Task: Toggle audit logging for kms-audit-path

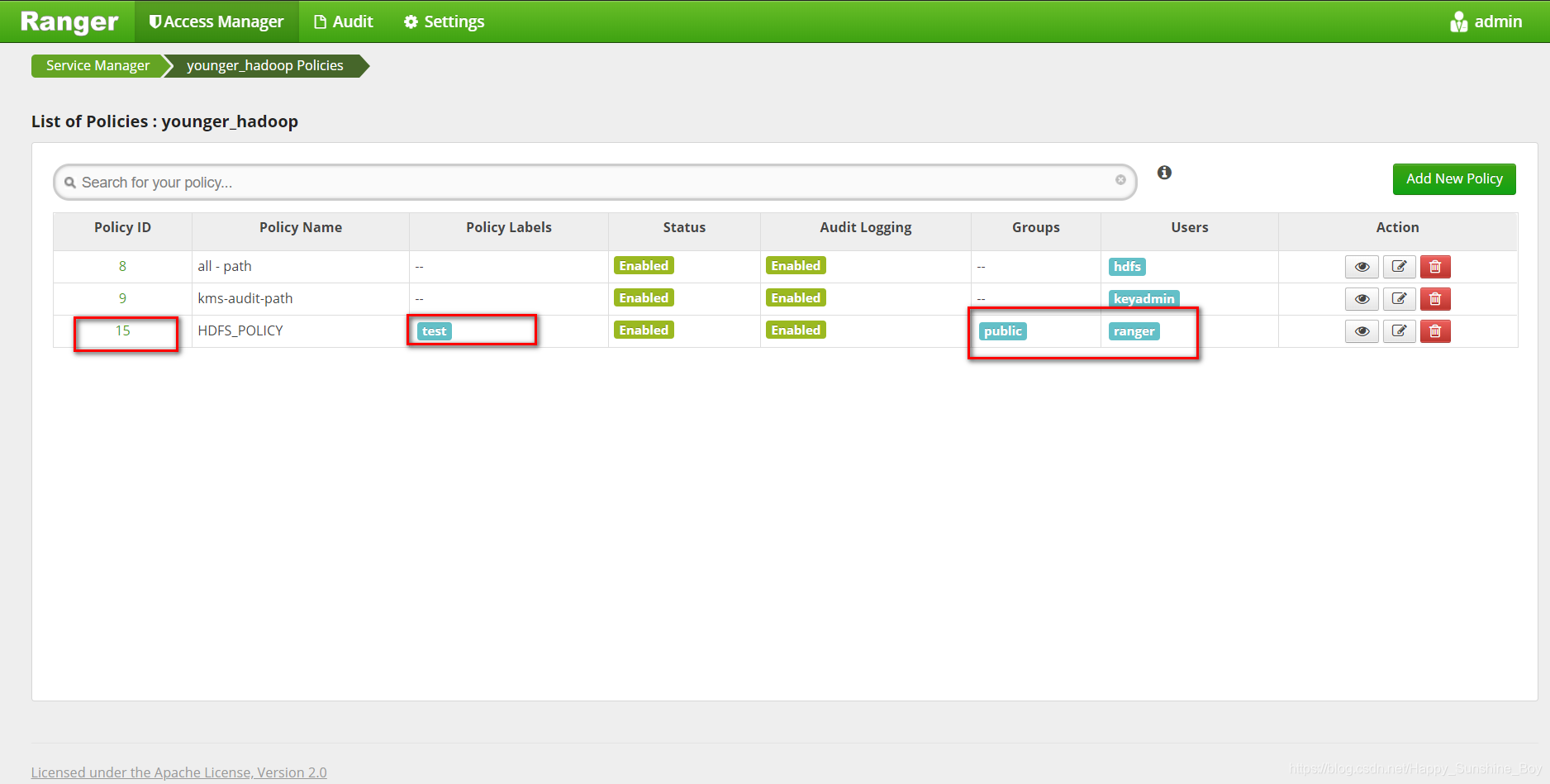Action: [795, 297]
